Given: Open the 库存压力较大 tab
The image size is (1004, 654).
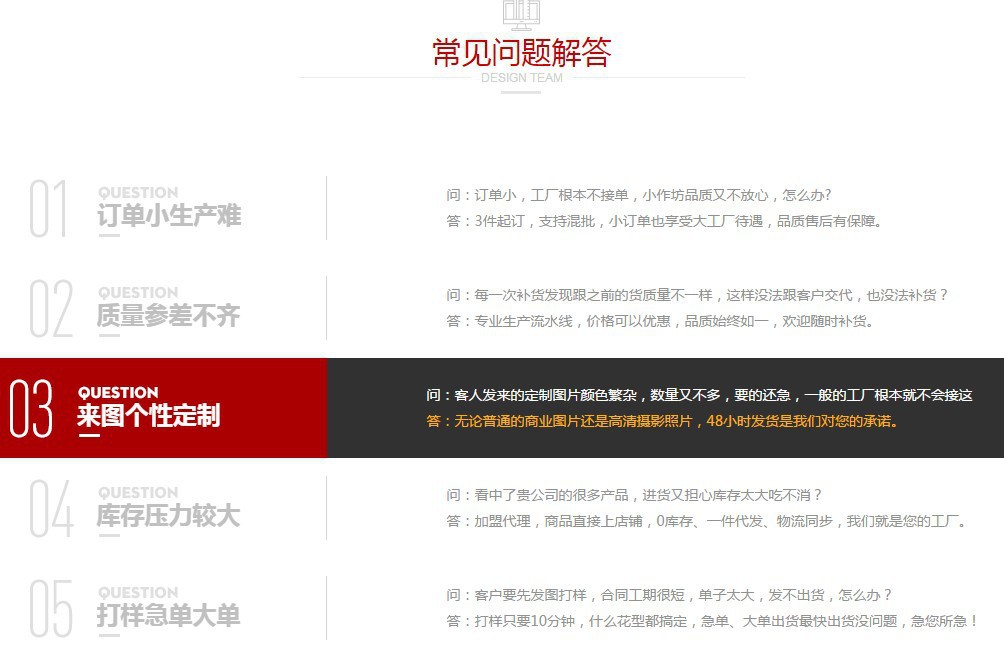Looking at the screenshot, I should click(168, 515).
